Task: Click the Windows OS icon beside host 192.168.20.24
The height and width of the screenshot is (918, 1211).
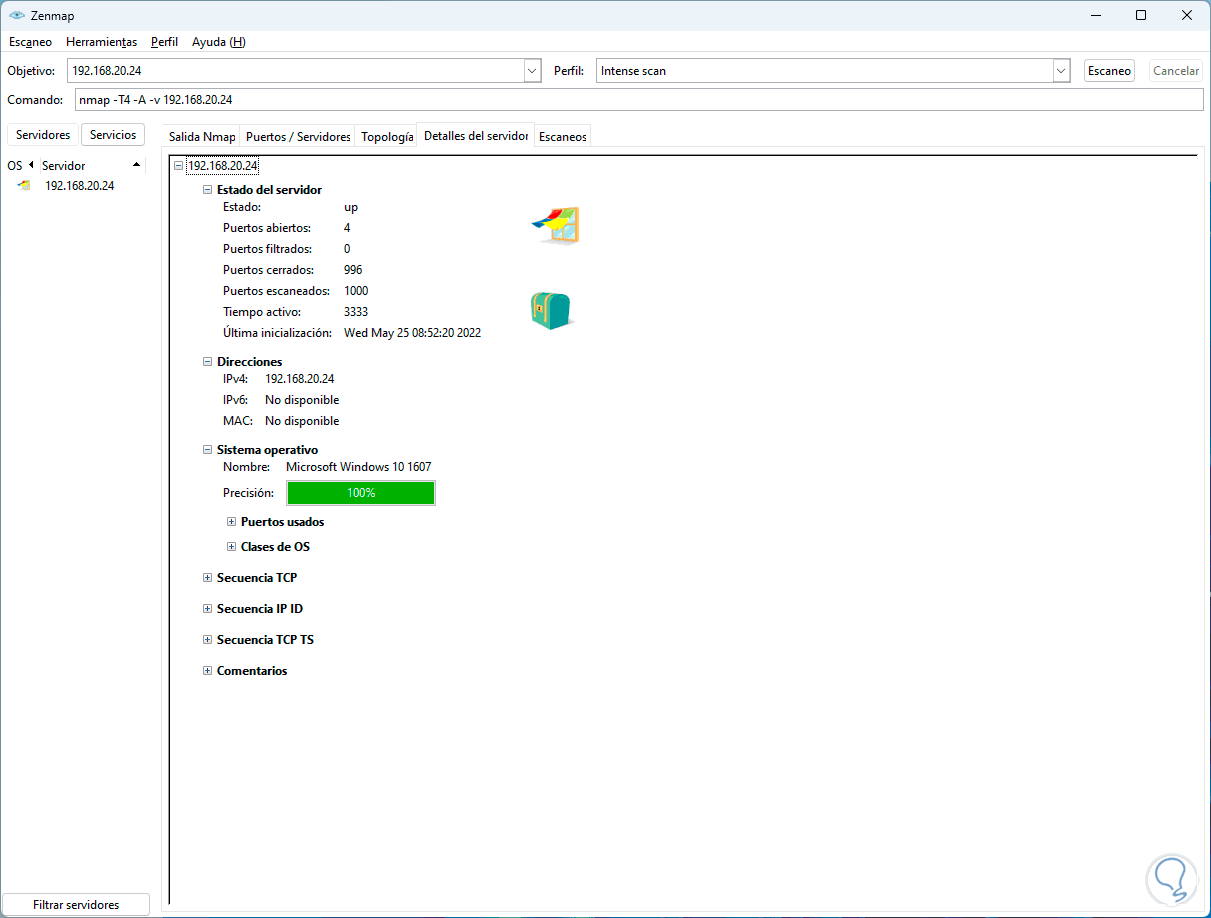Action: click(x=24, y=185)
